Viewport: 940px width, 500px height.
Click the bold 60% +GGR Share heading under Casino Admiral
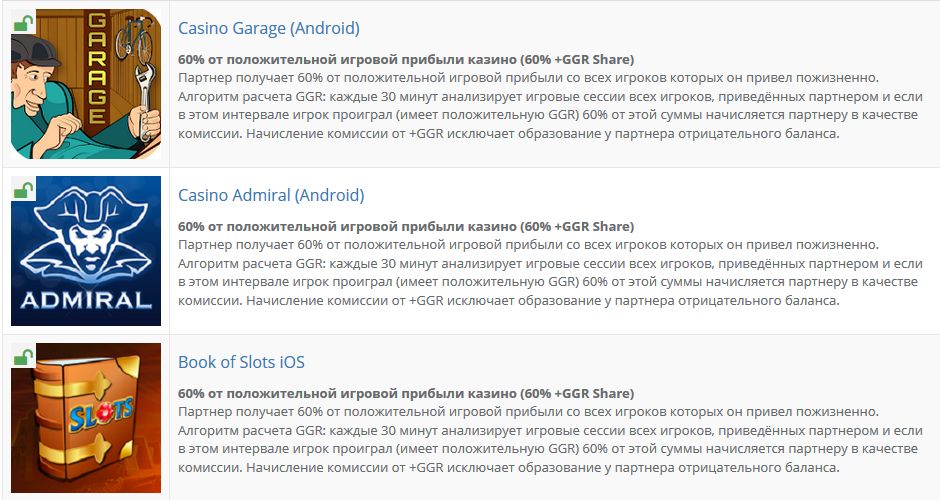405,226
